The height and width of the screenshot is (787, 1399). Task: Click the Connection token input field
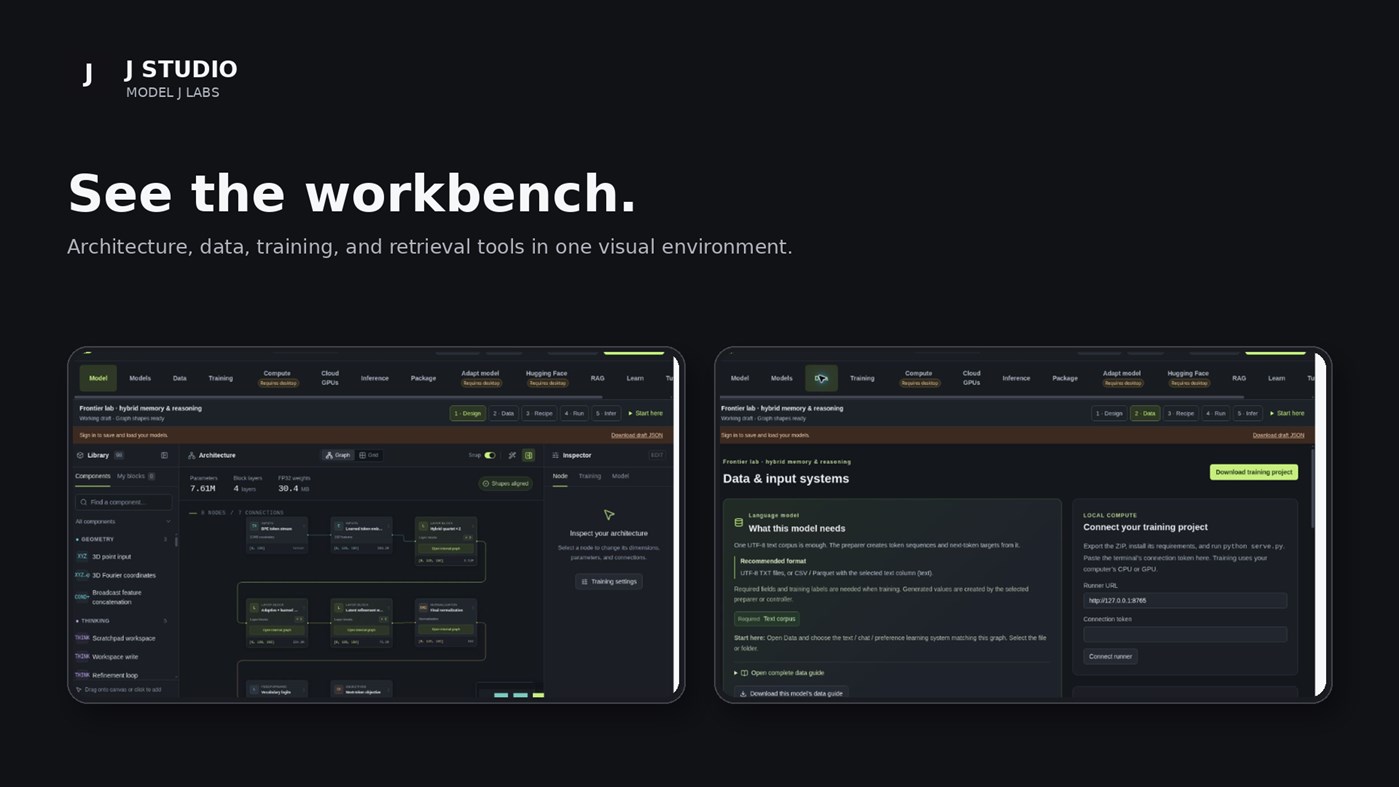(x=1185, y=634)
